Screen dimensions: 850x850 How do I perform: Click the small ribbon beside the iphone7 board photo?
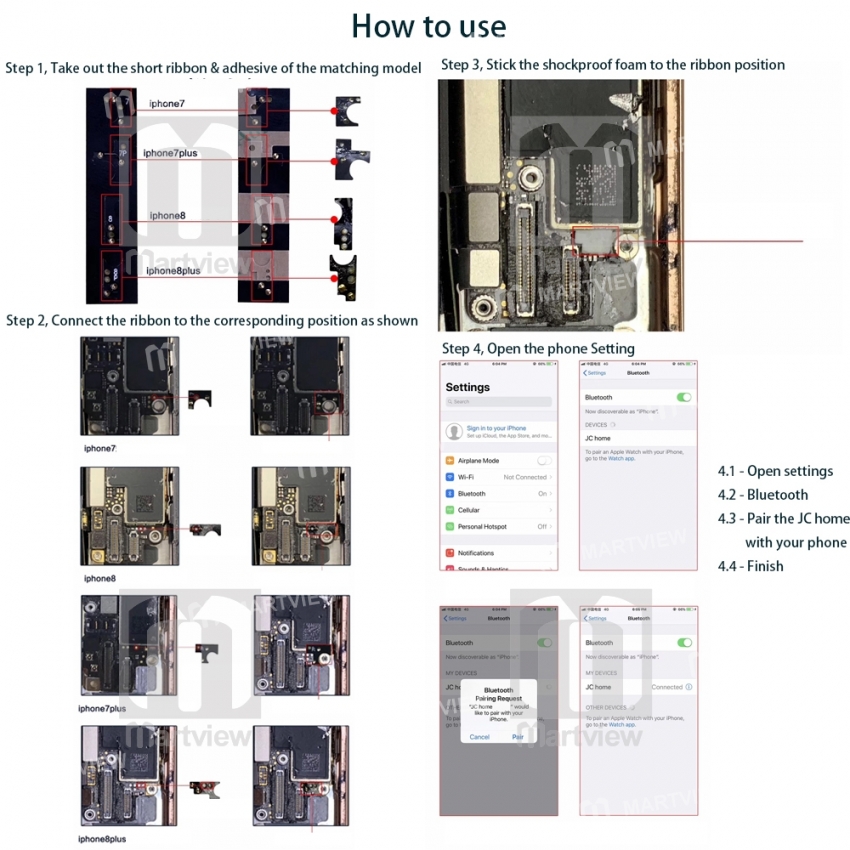coord(199,400)
